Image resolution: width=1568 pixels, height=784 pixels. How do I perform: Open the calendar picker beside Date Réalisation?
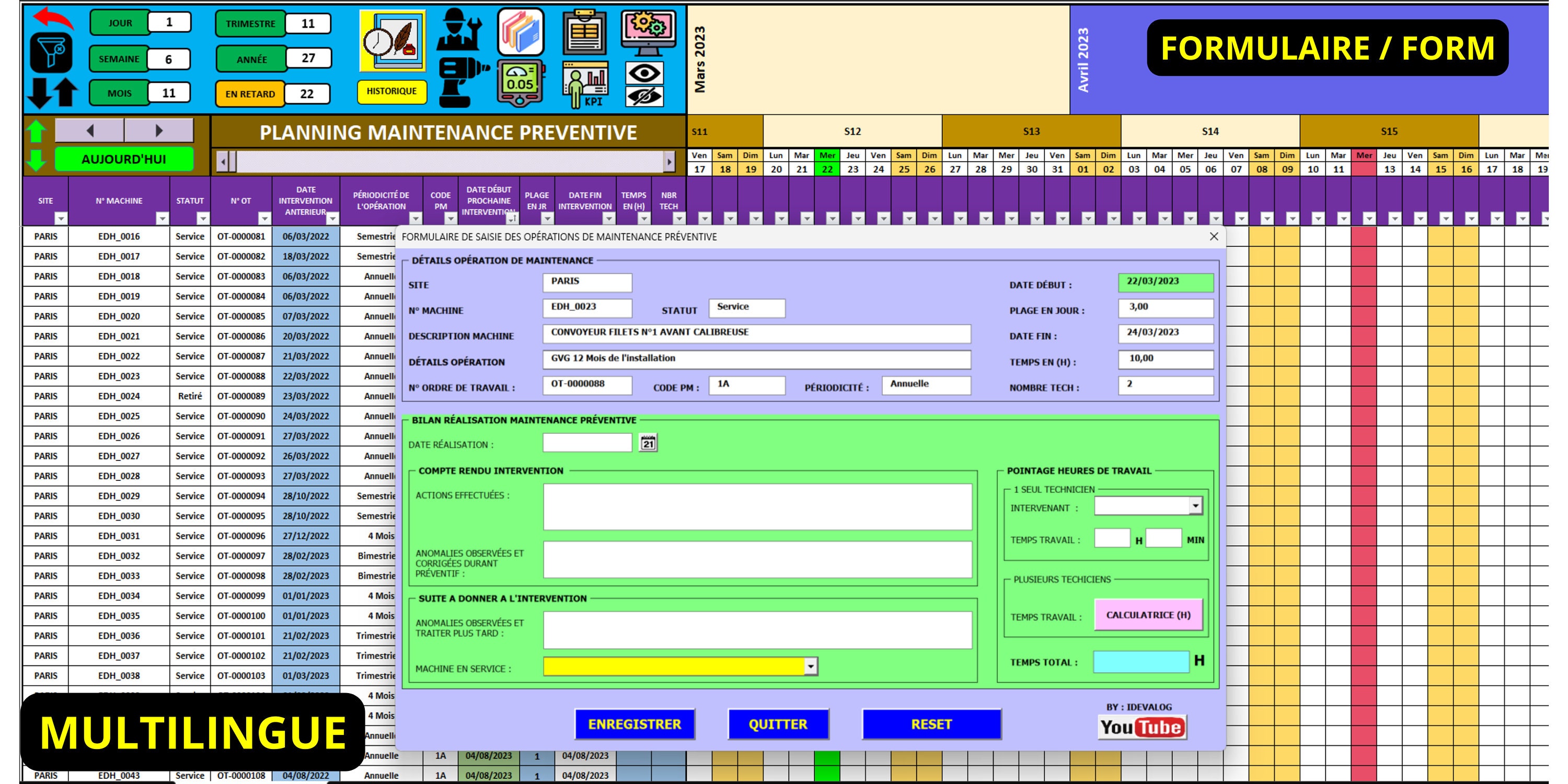[x=648, y=444]
